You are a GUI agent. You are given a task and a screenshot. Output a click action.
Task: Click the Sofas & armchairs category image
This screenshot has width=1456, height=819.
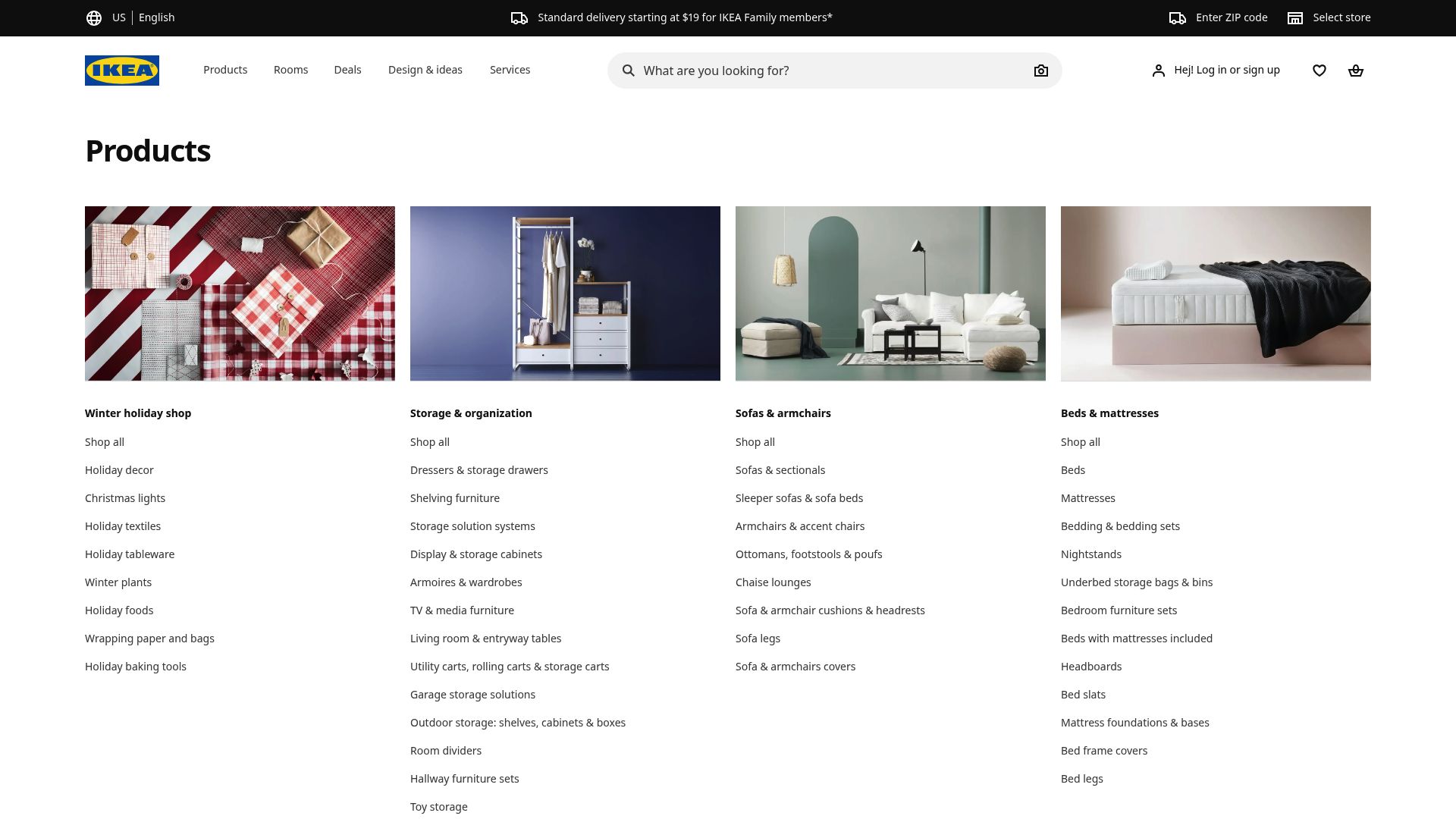pyautogui.click(x=890, y=293)
